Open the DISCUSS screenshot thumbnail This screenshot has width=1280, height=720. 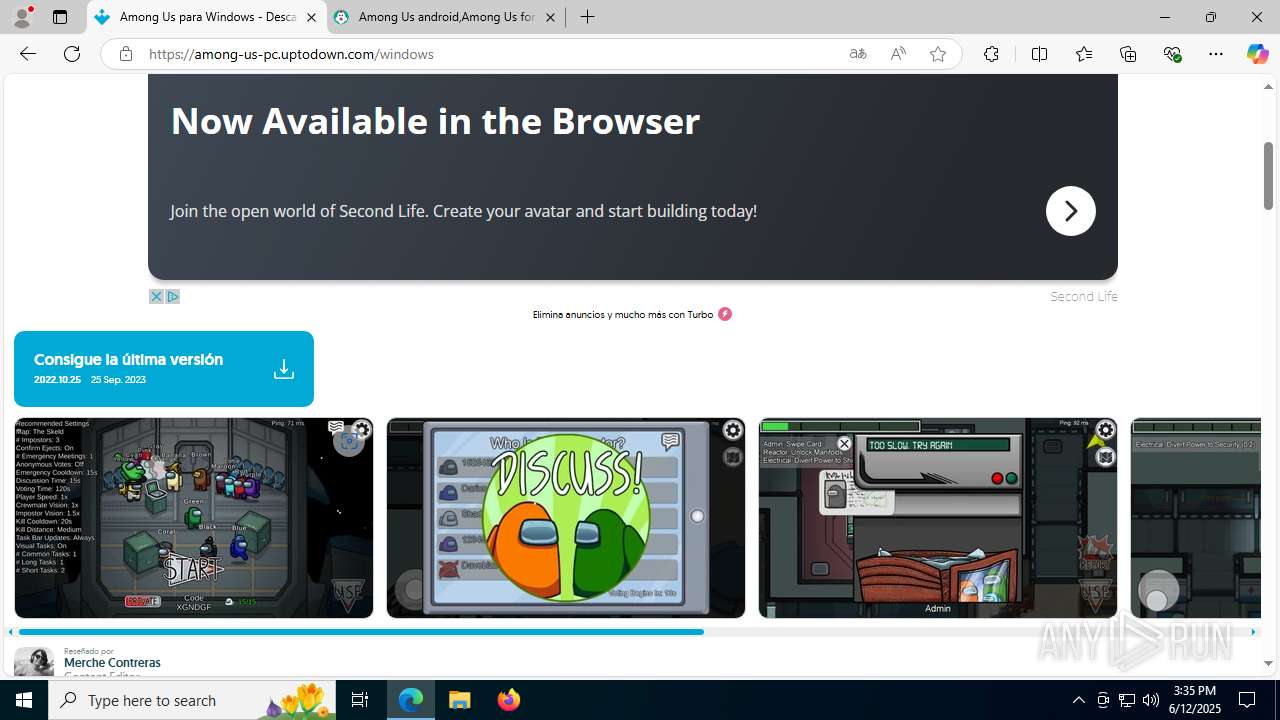tap(566, 518)
